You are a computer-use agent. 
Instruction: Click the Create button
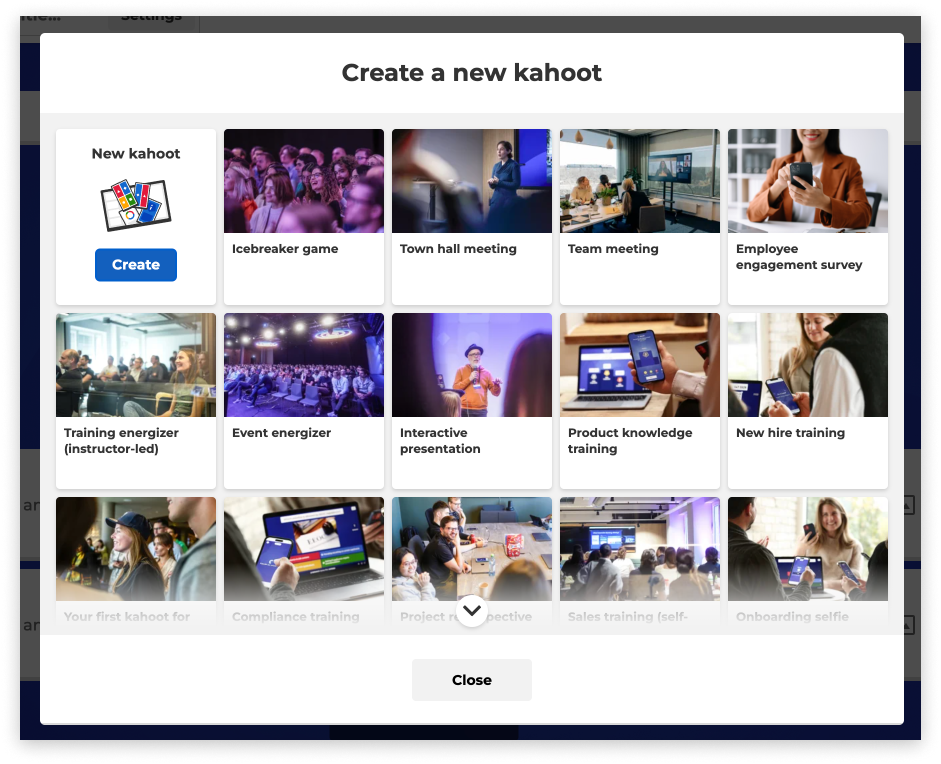(135, 264)
